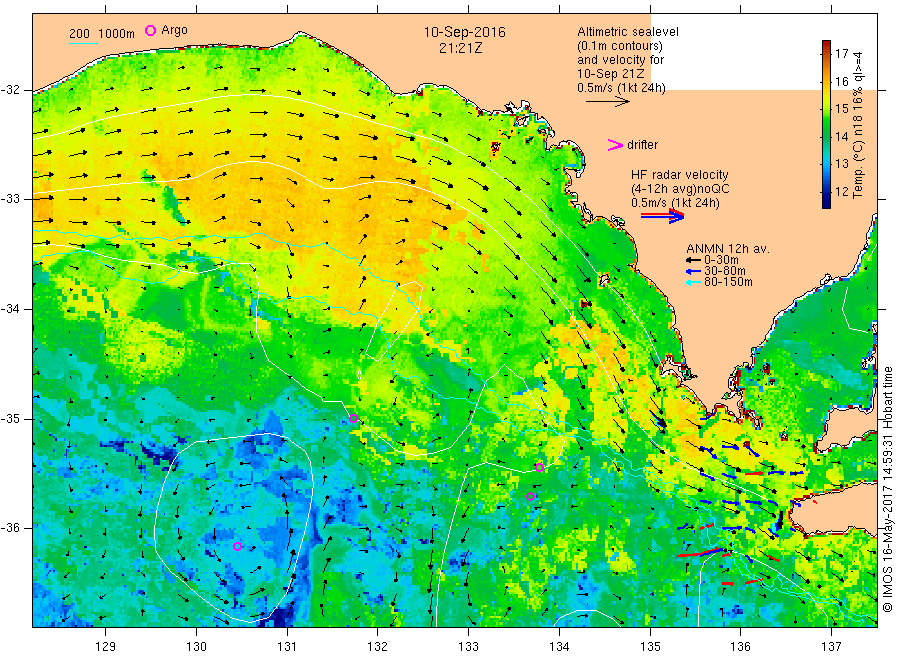This screenshot has height=660, width=900.
Task: Click the Argo float marker near 35S 131.7E
Action: 354,418
